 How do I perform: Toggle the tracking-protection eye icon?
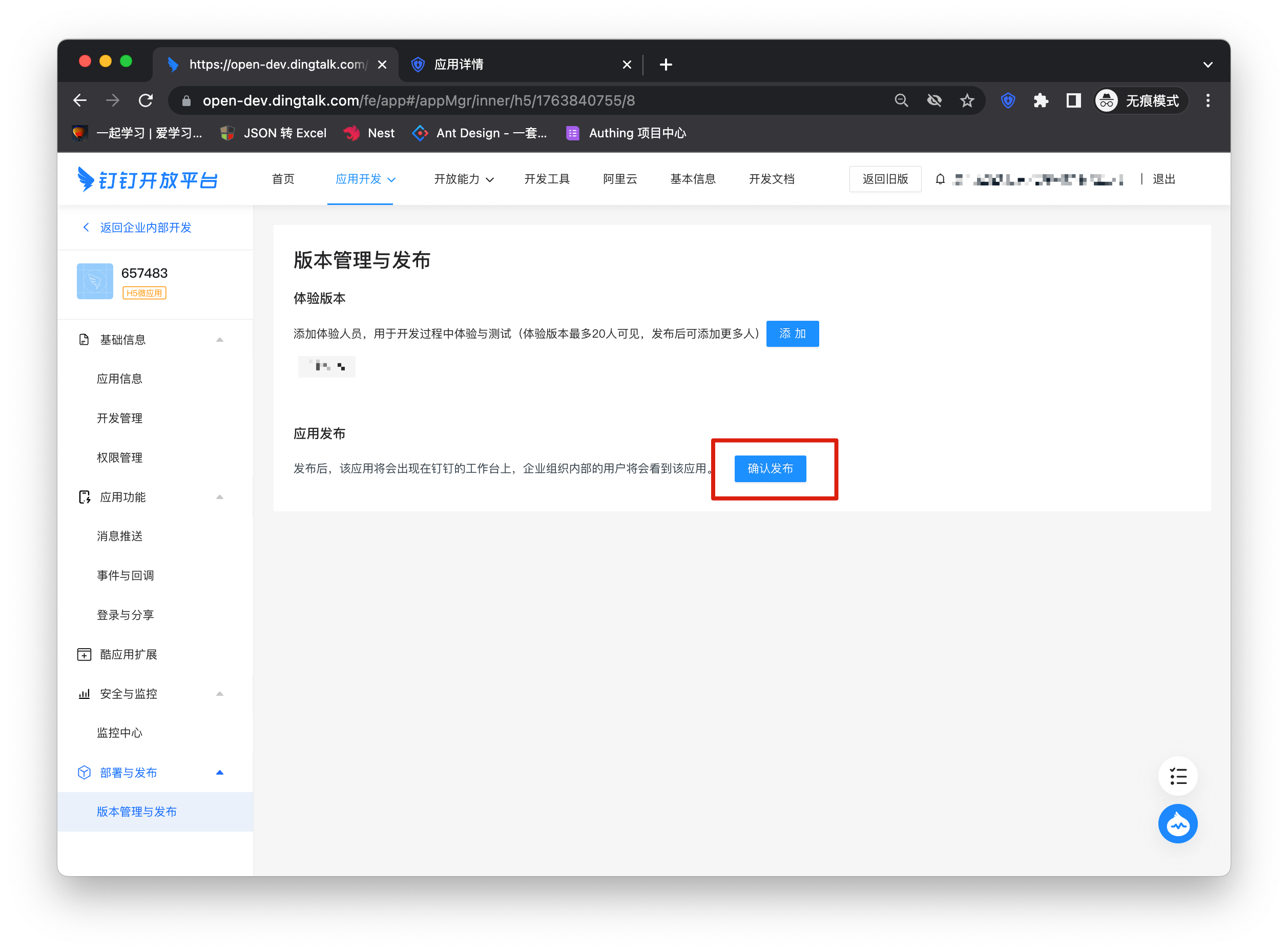(x=933, y=101)
